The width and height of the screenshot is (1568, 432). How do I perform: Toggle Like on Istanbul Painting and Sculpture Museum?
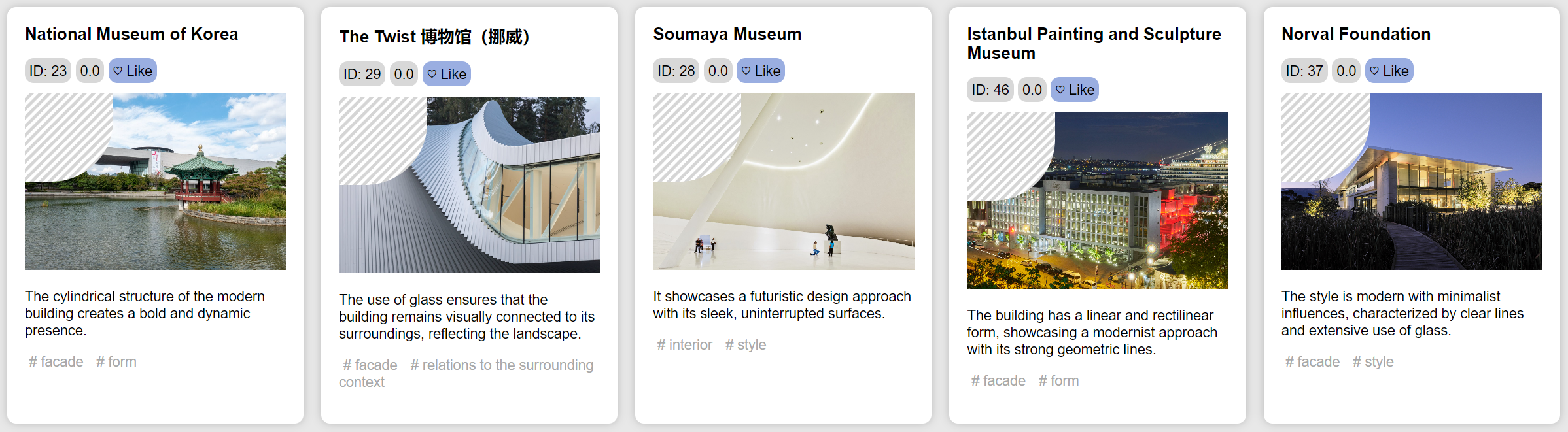click(x=1075, y=90)
